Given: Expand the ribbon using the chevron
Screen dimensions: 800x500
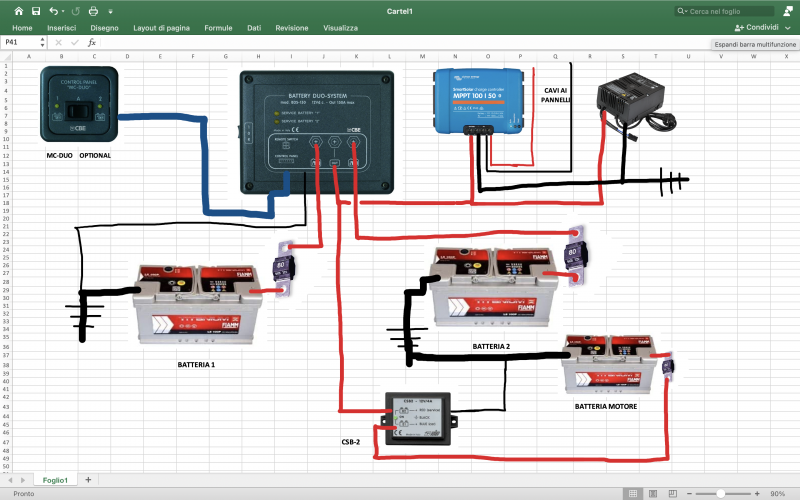Looking at the screenshot, I should pyautogui.click(x=788, y=28).
